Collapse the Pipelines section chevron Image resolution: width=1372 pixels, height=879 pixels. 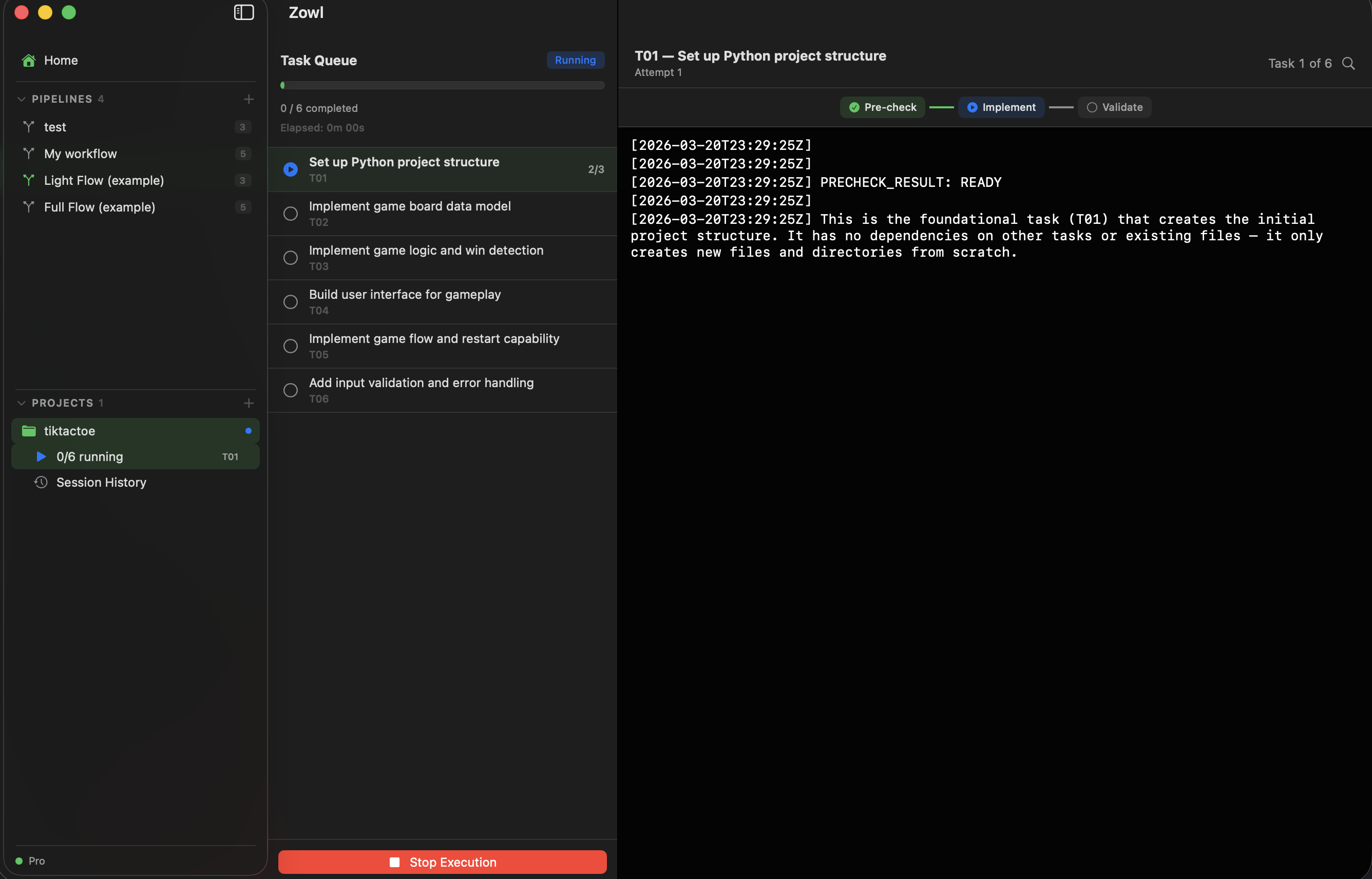[x=22, y=99]
